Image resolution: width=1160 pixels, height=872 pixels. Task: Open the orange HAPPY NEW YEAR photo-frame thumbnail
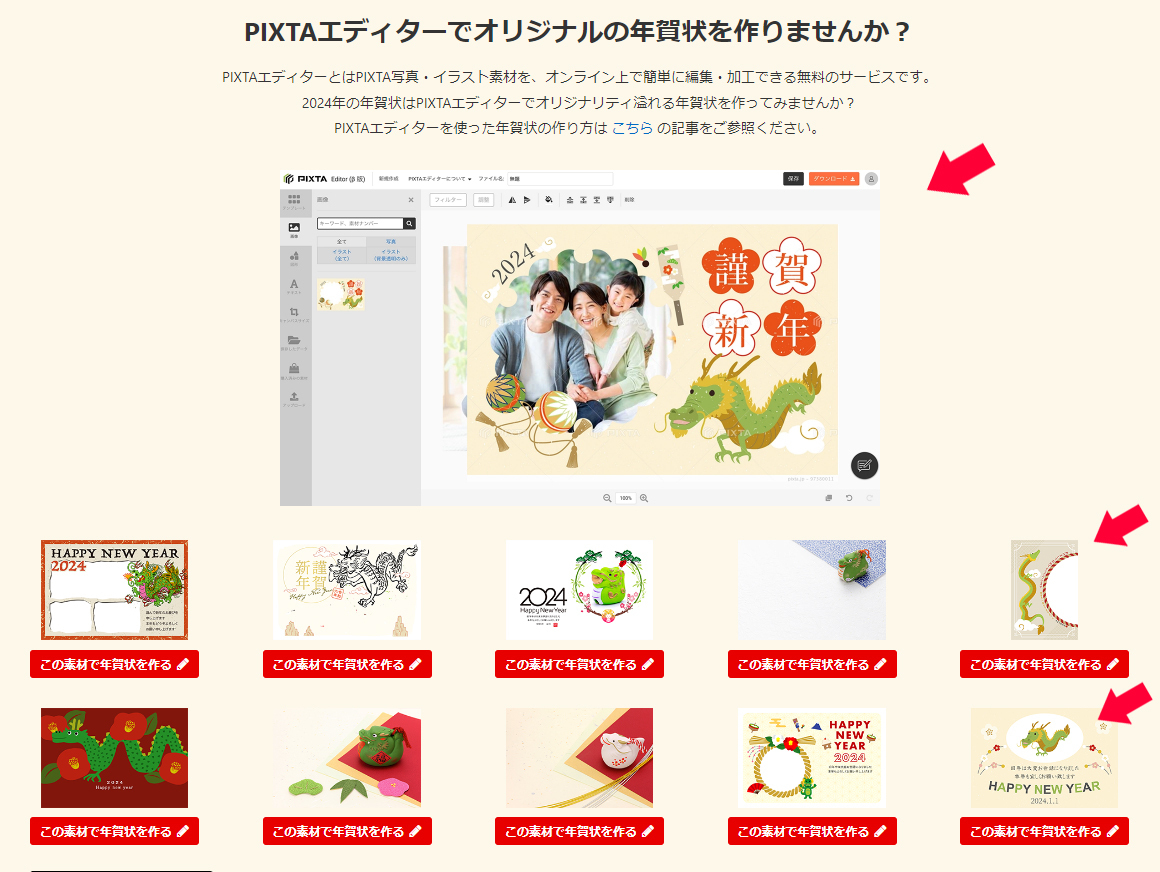[114, 589]
